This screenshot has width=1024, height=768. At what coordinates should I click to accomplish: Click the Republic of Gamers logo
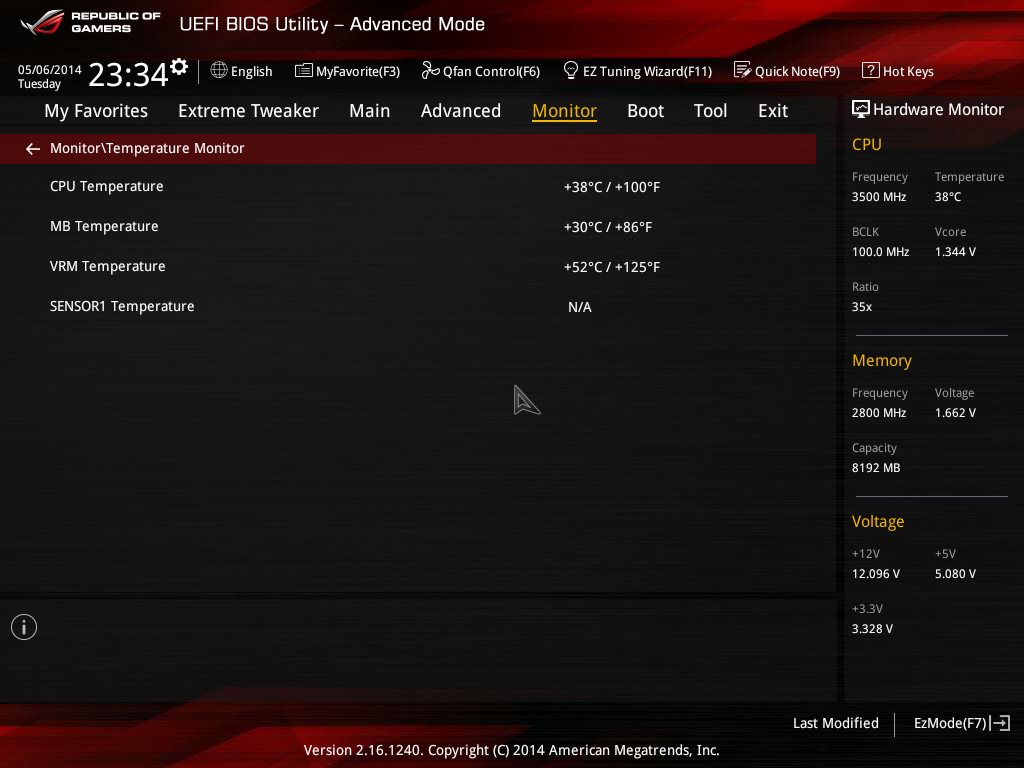pos(90,22)
